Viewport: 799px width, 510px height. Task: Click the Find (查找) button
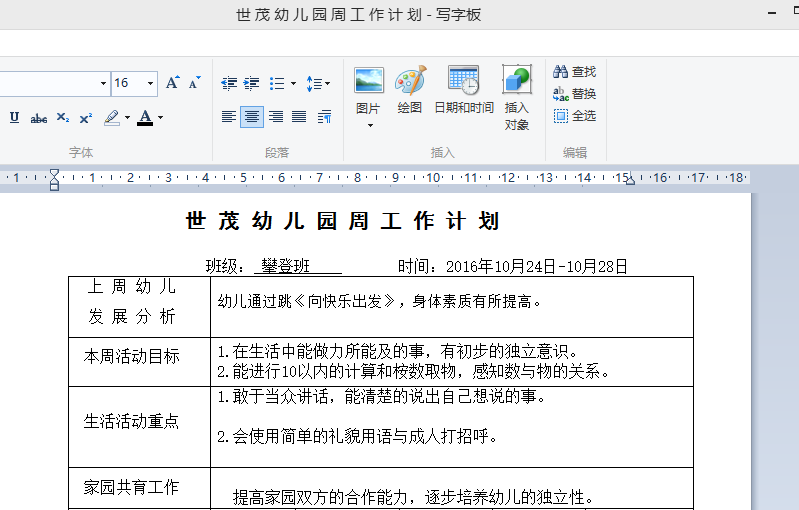[x=574, y=72]
